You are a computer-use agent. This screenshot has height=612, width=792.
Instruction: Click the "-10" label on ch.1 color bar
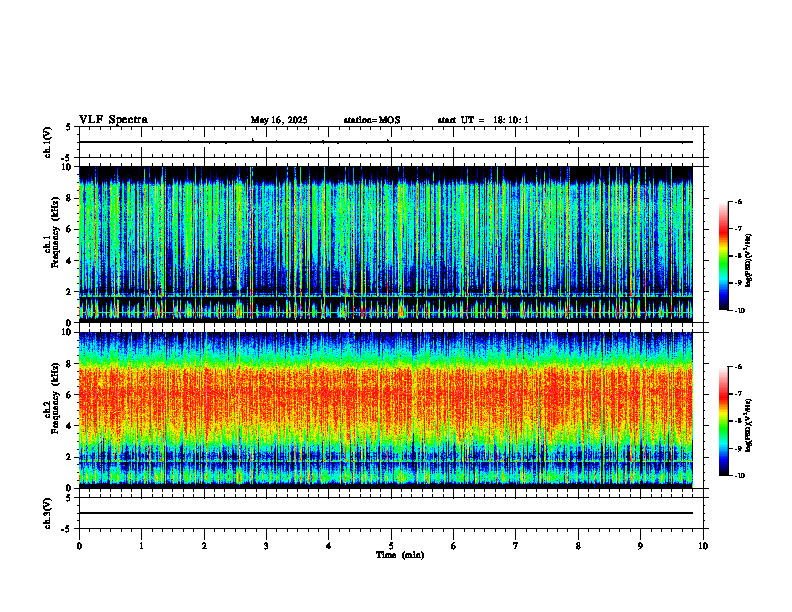[x=739, y=311]
